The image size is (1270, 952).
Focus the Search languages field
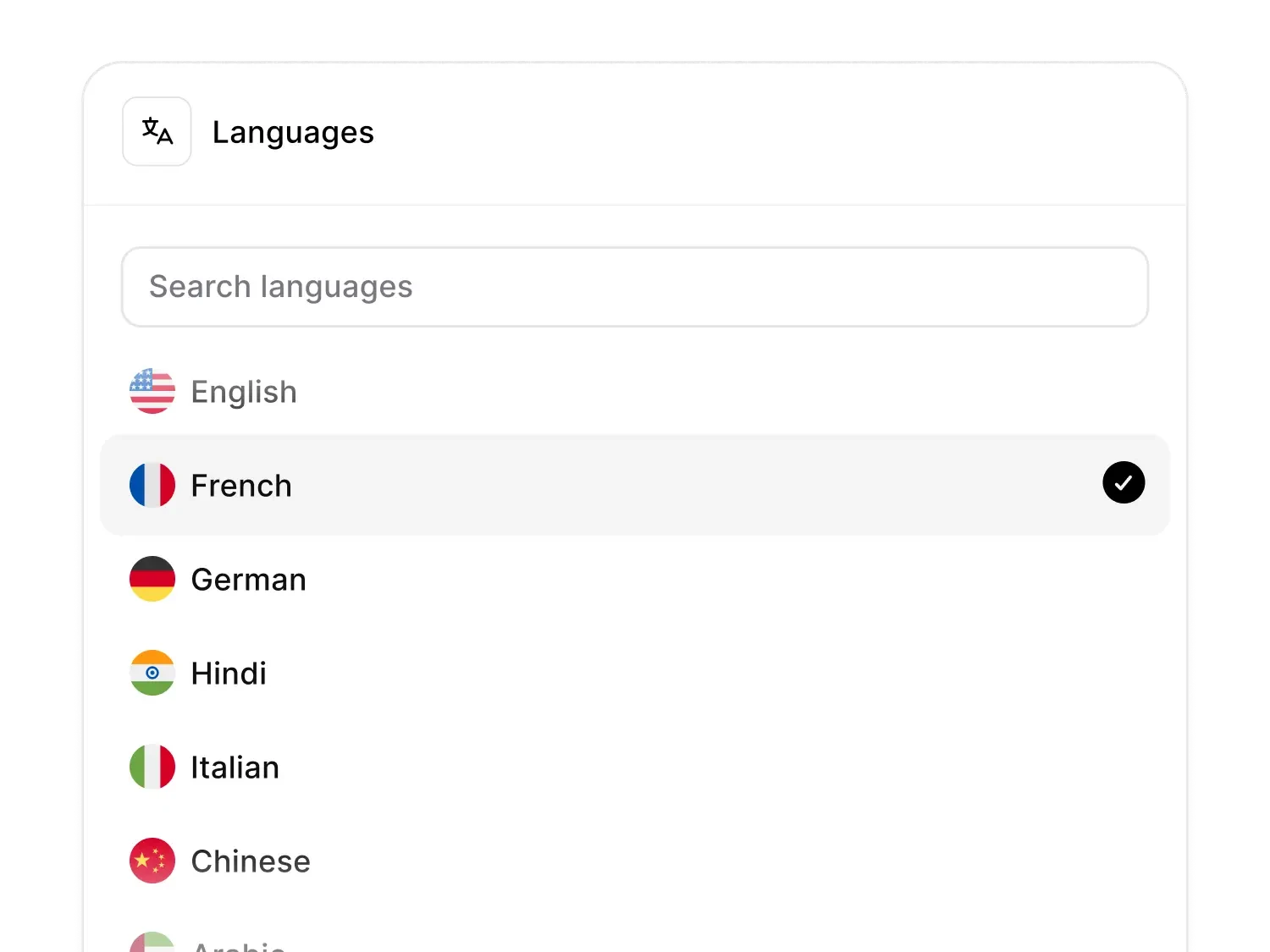click(635, 287)
